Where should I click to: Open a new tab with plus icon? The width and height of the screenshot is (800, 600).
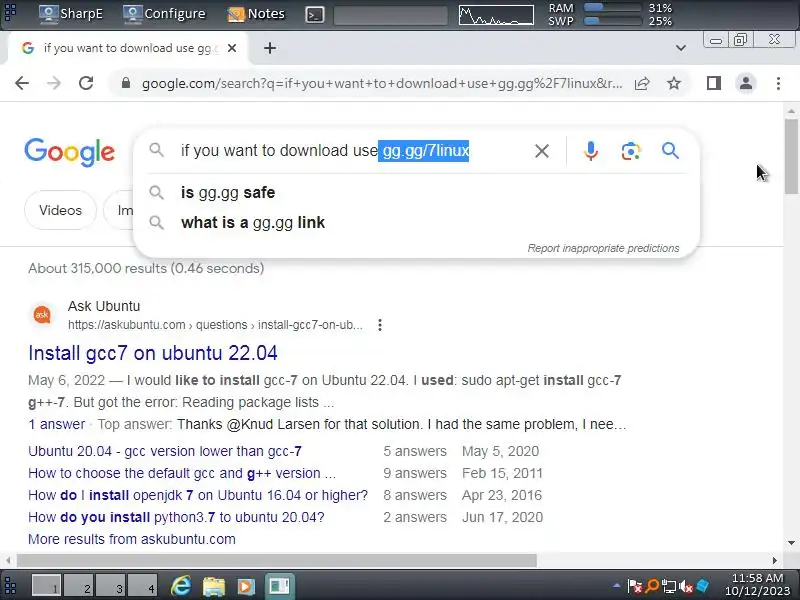pos(270,48)
